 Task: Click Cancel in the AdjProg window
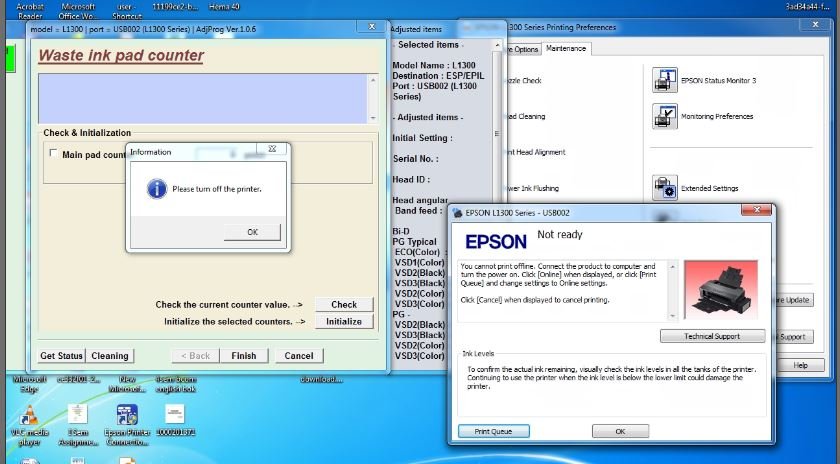coord(298,356)
